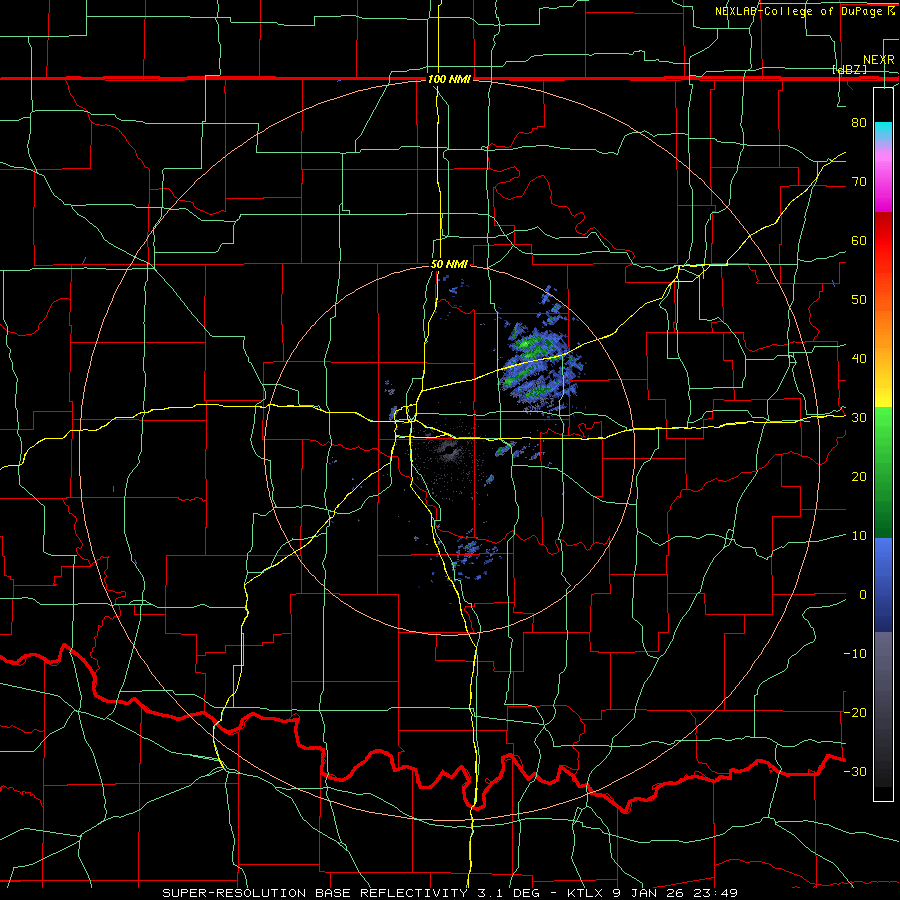Click the 10 value on the dBZ scale
The width and height of the screenshot is (900, 900).
tap(859, 536)
